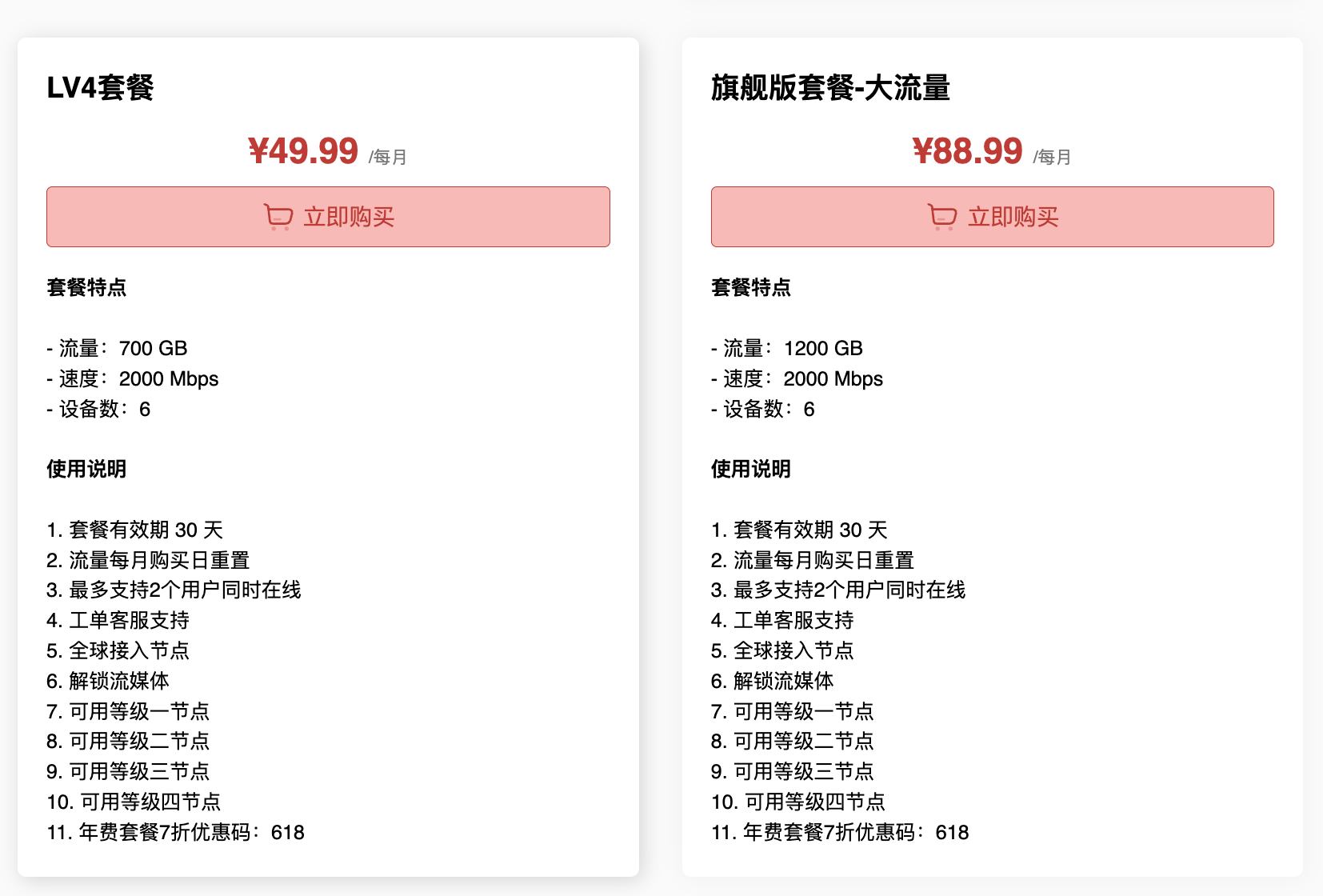Click the 使用说明 heading on LV4套餐
This screenshot has width=1323, height=896.
(x=86, y=470)
